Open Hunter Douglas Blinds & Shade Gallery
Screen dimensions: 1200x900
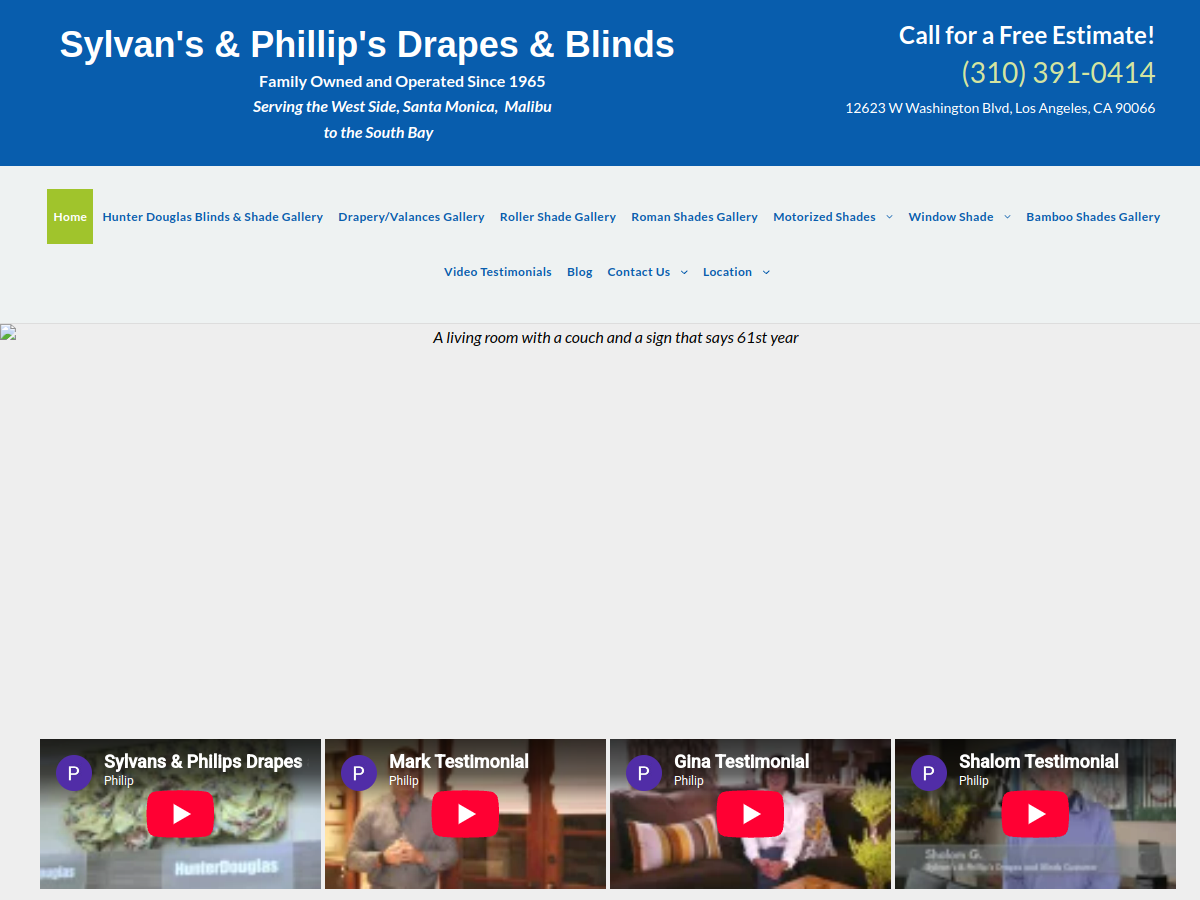[213, 217]
